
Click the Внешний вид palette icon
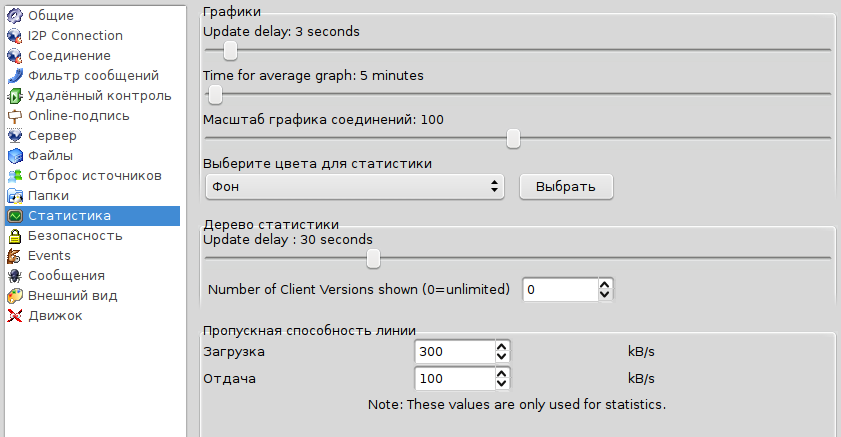(x=14, y=296)
